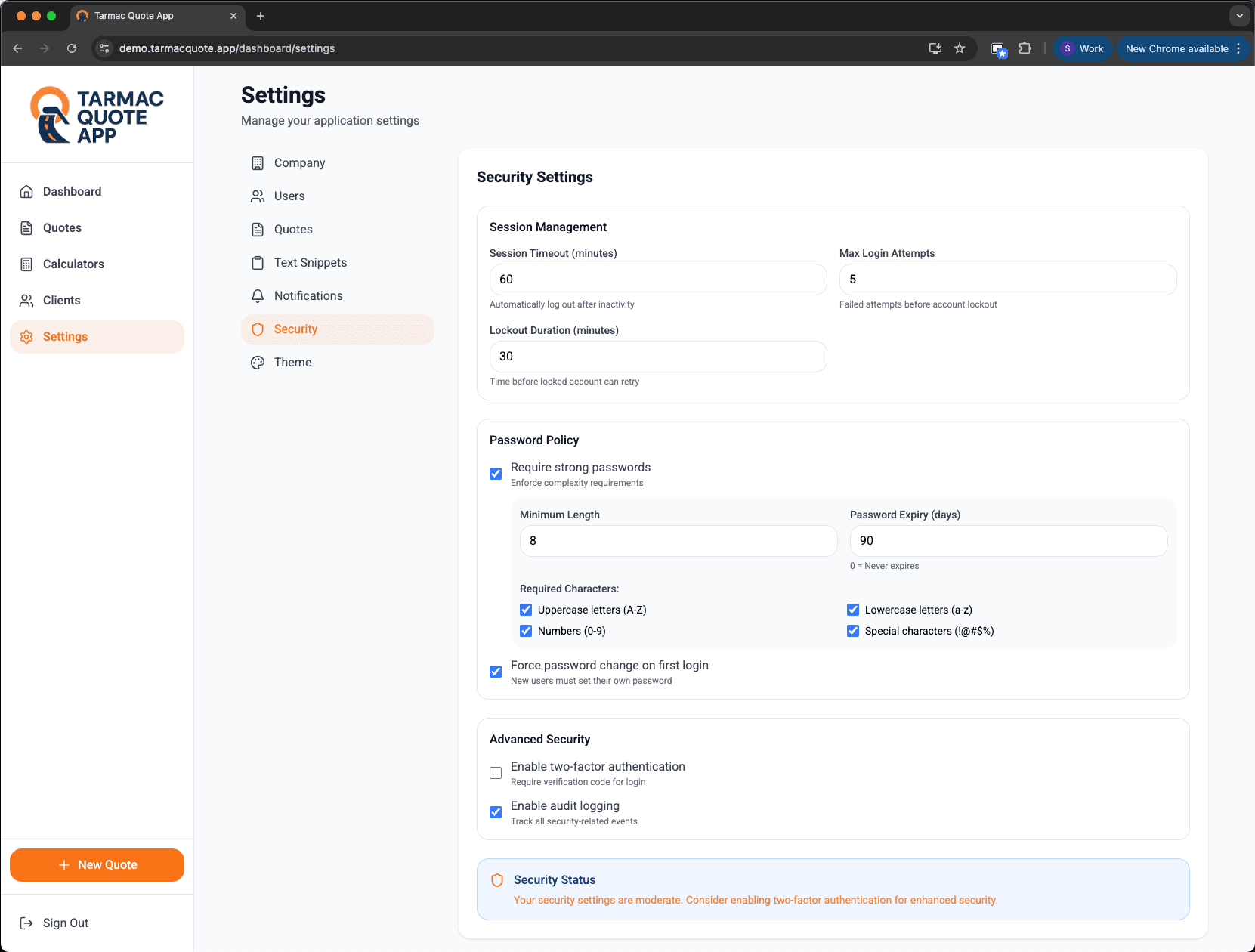The height and width of the screenshot is (952, 1255).
Task: Click the Clients people icon
Action: [x=26, y=301]
